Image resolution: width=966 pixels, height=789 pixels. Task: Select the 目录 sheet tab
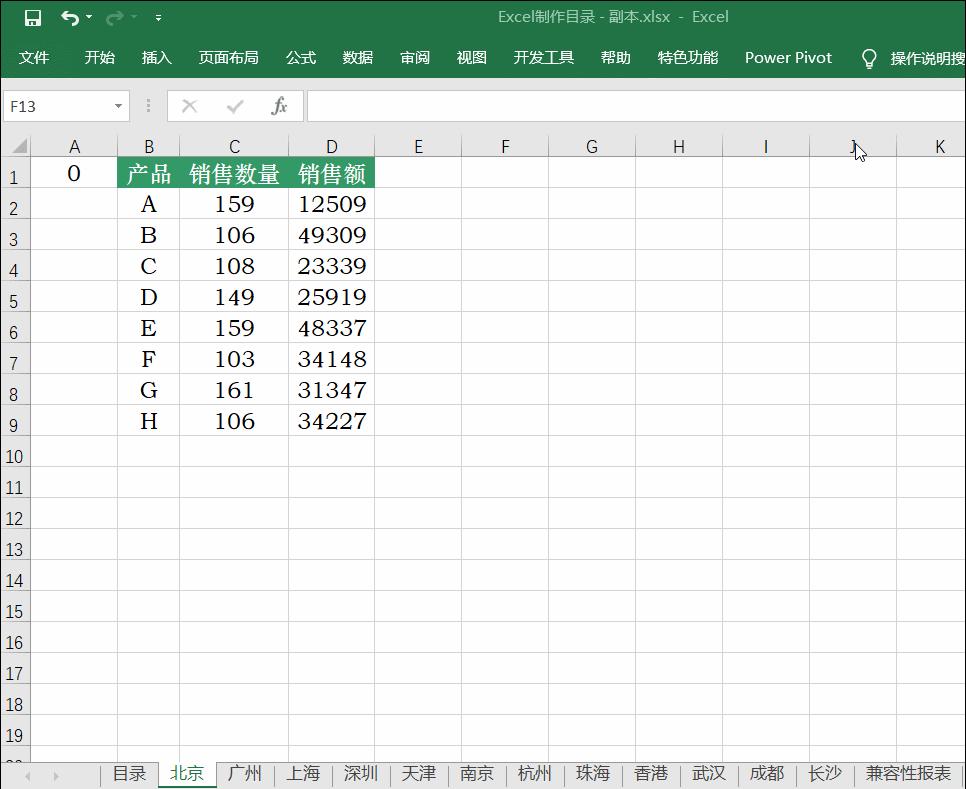[x=129, y=774]
